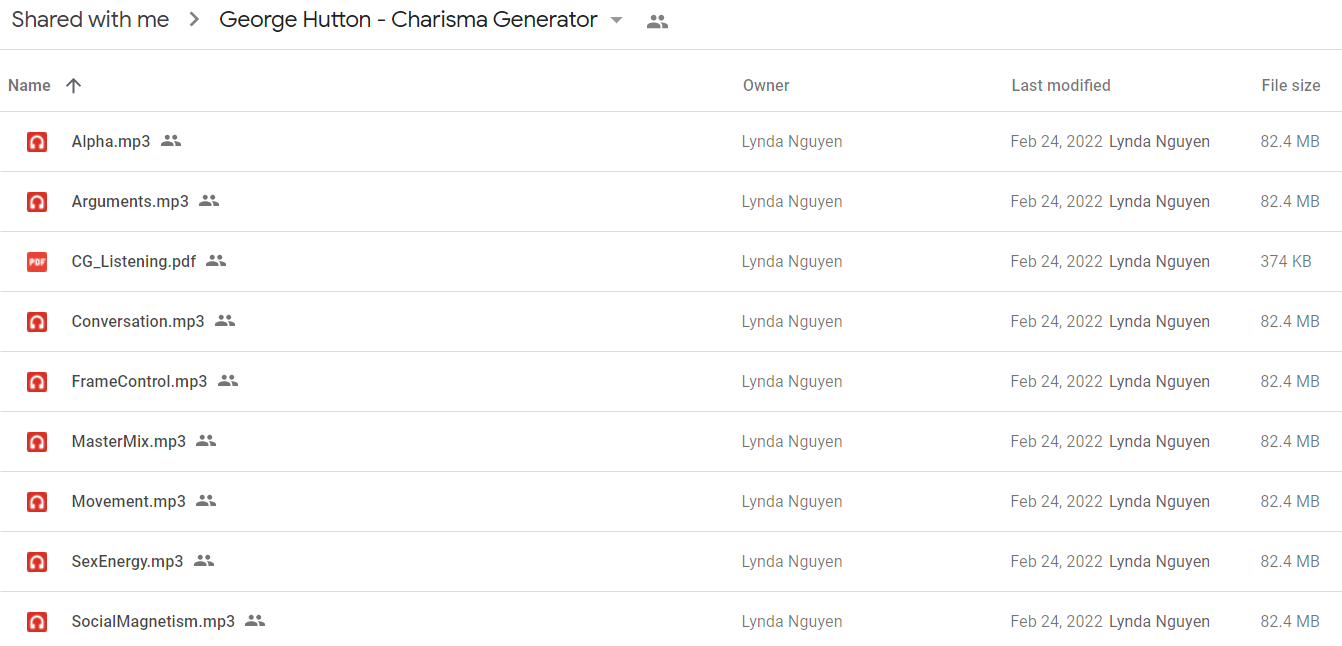Open the folder name dropdown arrow
1342x646 pixels.
coord(616,20)
